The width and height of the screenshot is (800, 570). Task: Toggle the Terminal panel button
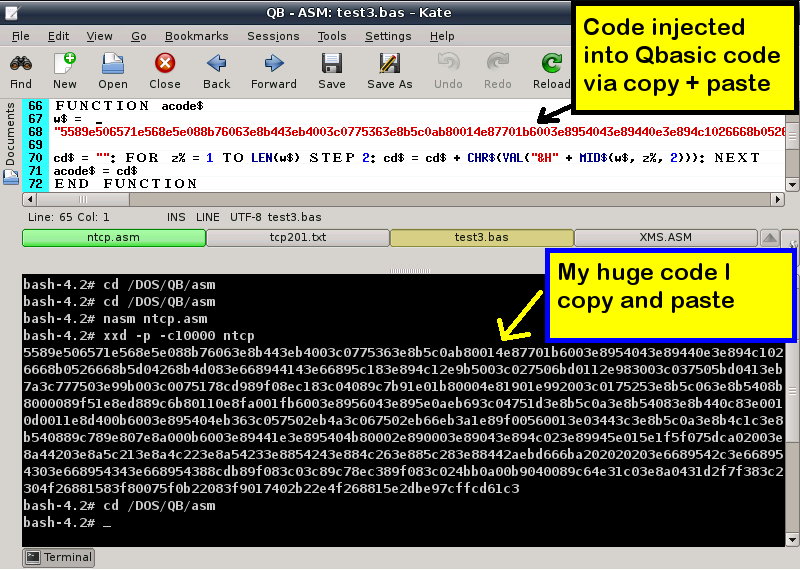pyautogui.click(x=58, y=557)
